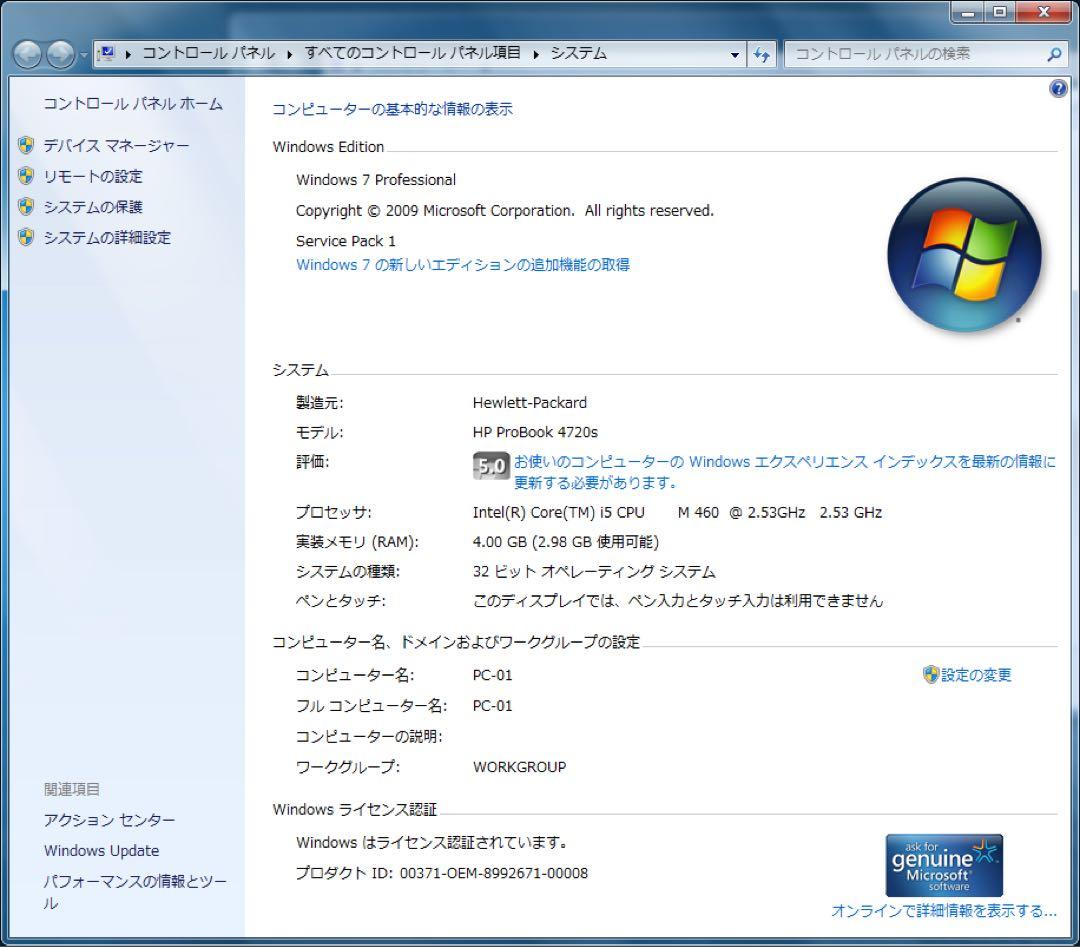
Task: Open システムの保護 link
Action: point(93,207)
